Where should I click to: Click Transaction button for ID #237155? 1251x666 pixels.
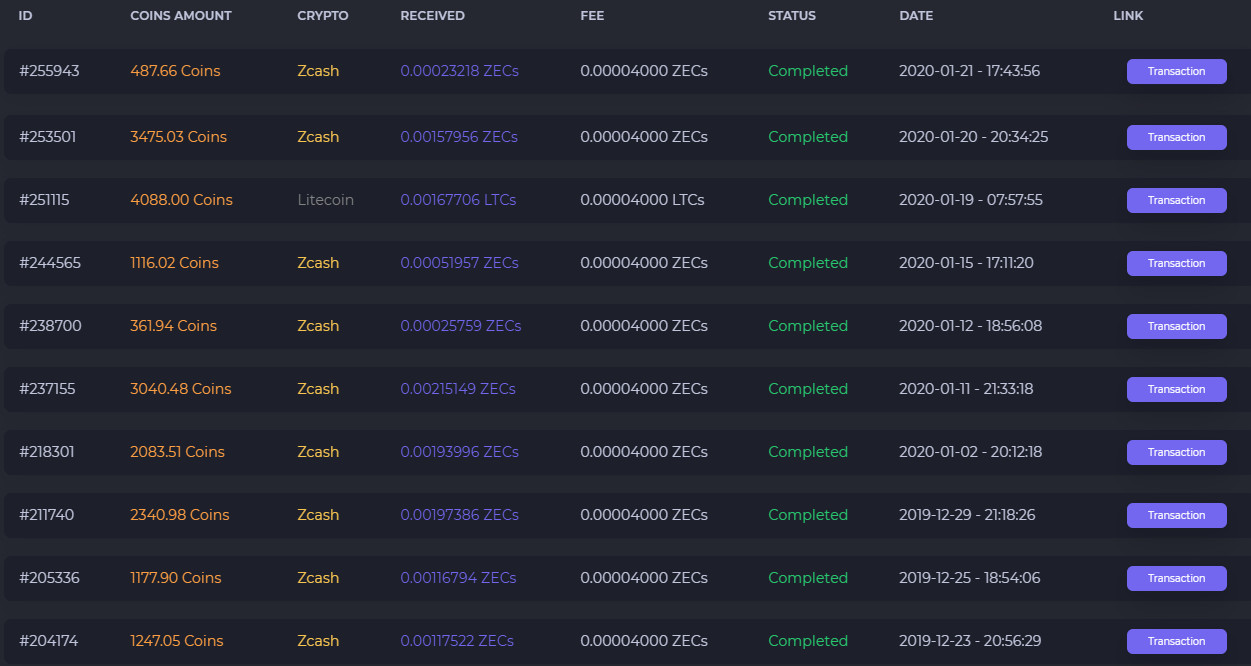[x=1176, y=389]
